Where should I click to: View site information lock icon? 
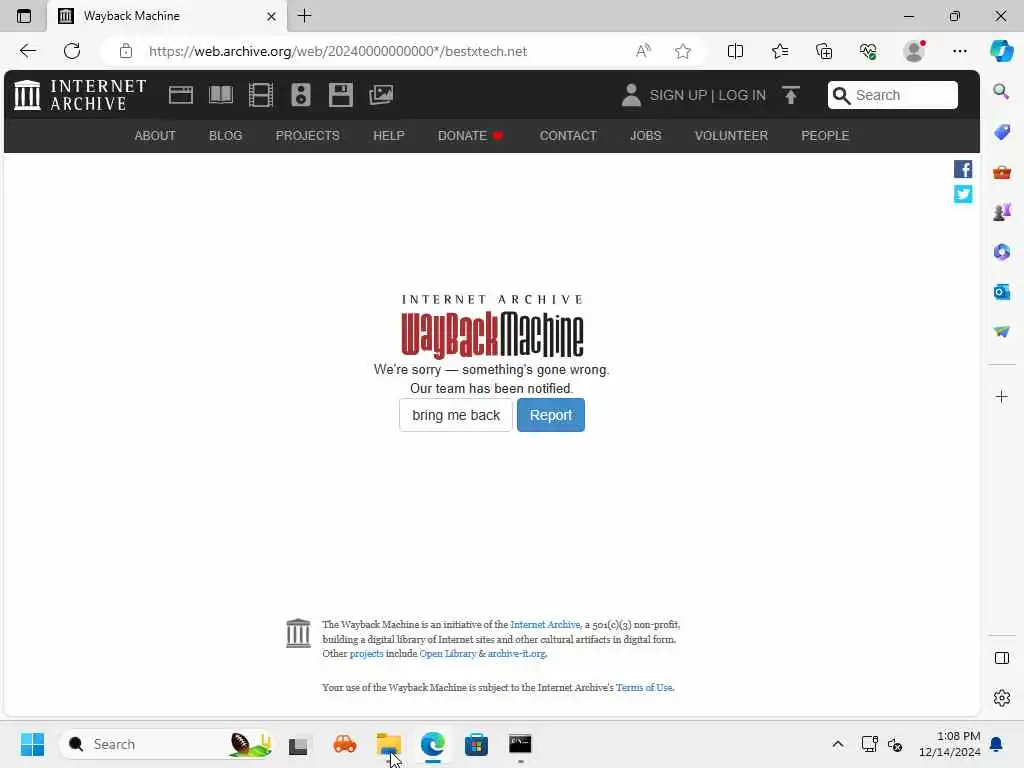tap(126, 51)
